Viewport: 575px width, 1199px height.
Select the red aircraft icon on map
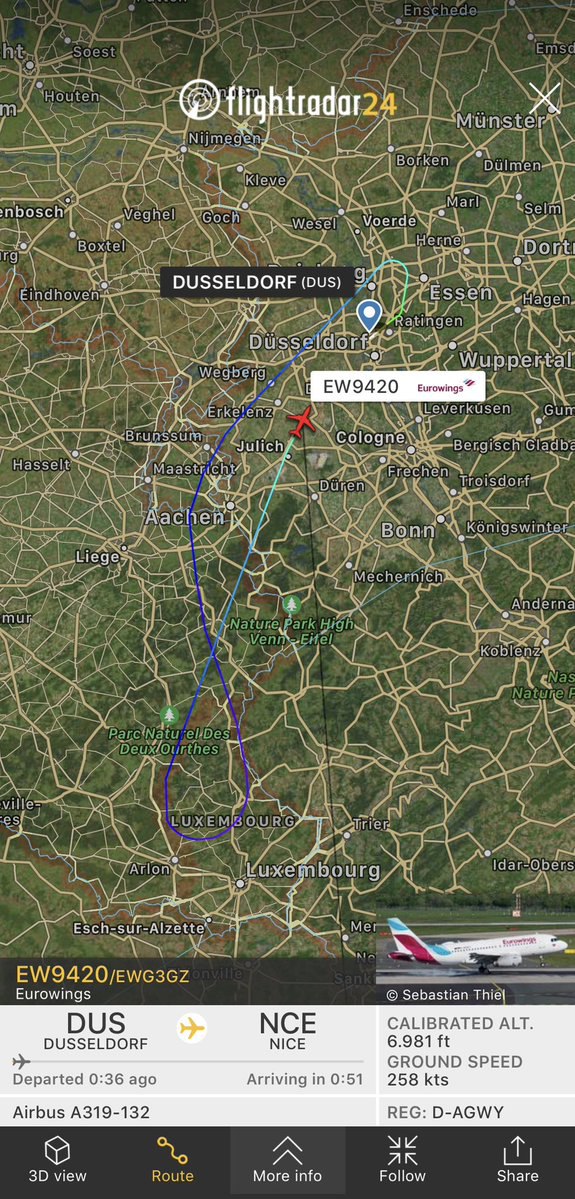click(302, 421)
